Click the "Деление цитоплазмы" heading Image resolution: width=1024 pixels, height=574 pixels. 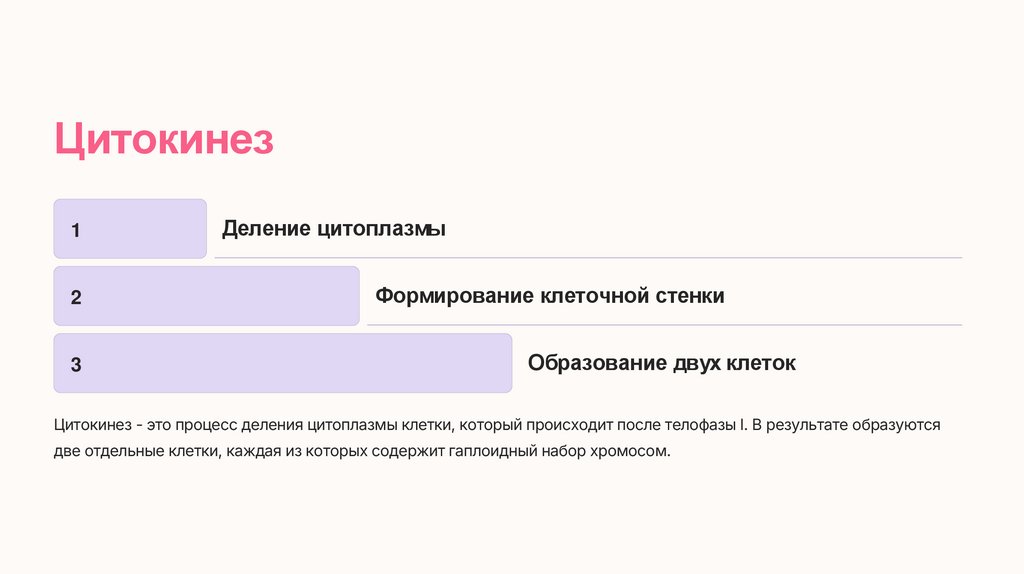(x=334, y=229)
